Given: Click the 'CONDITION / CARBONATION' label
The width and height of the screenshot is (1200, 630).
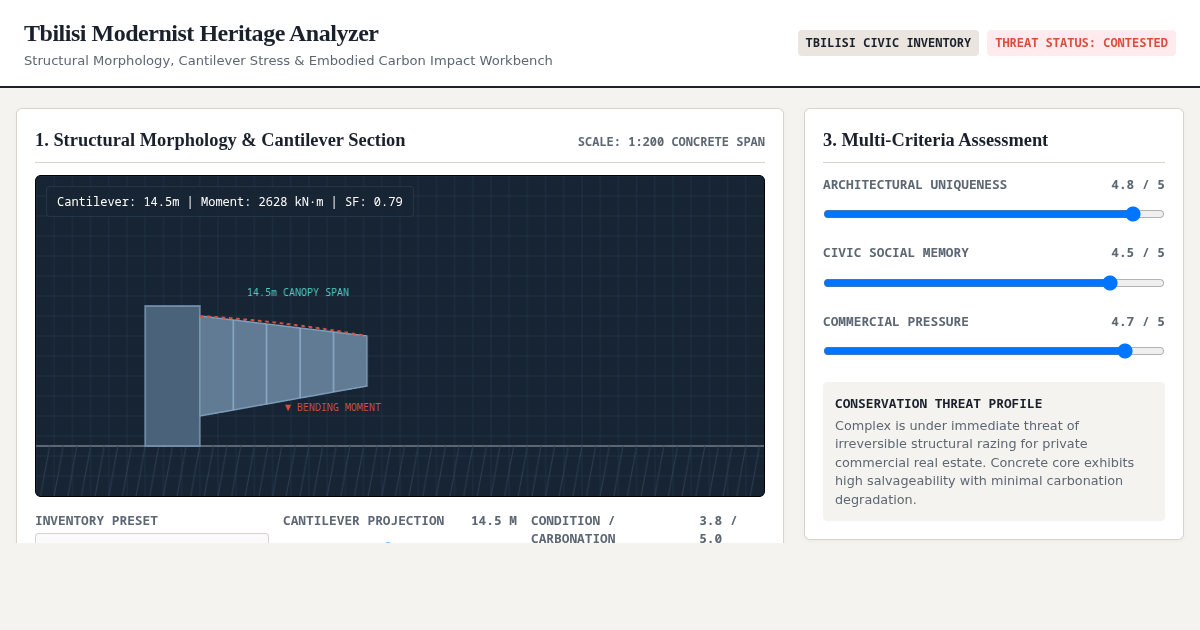Looking at the screenshot, I should 573,529.
